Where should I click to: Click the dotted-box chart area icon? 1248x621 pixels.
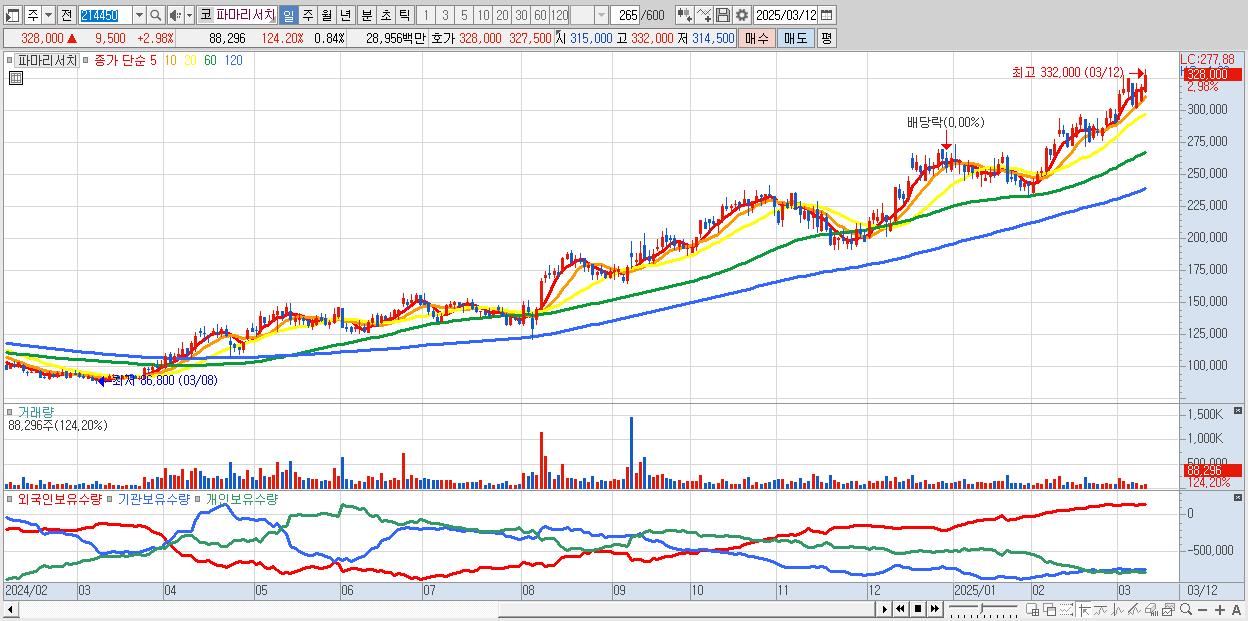(1066, 609)
